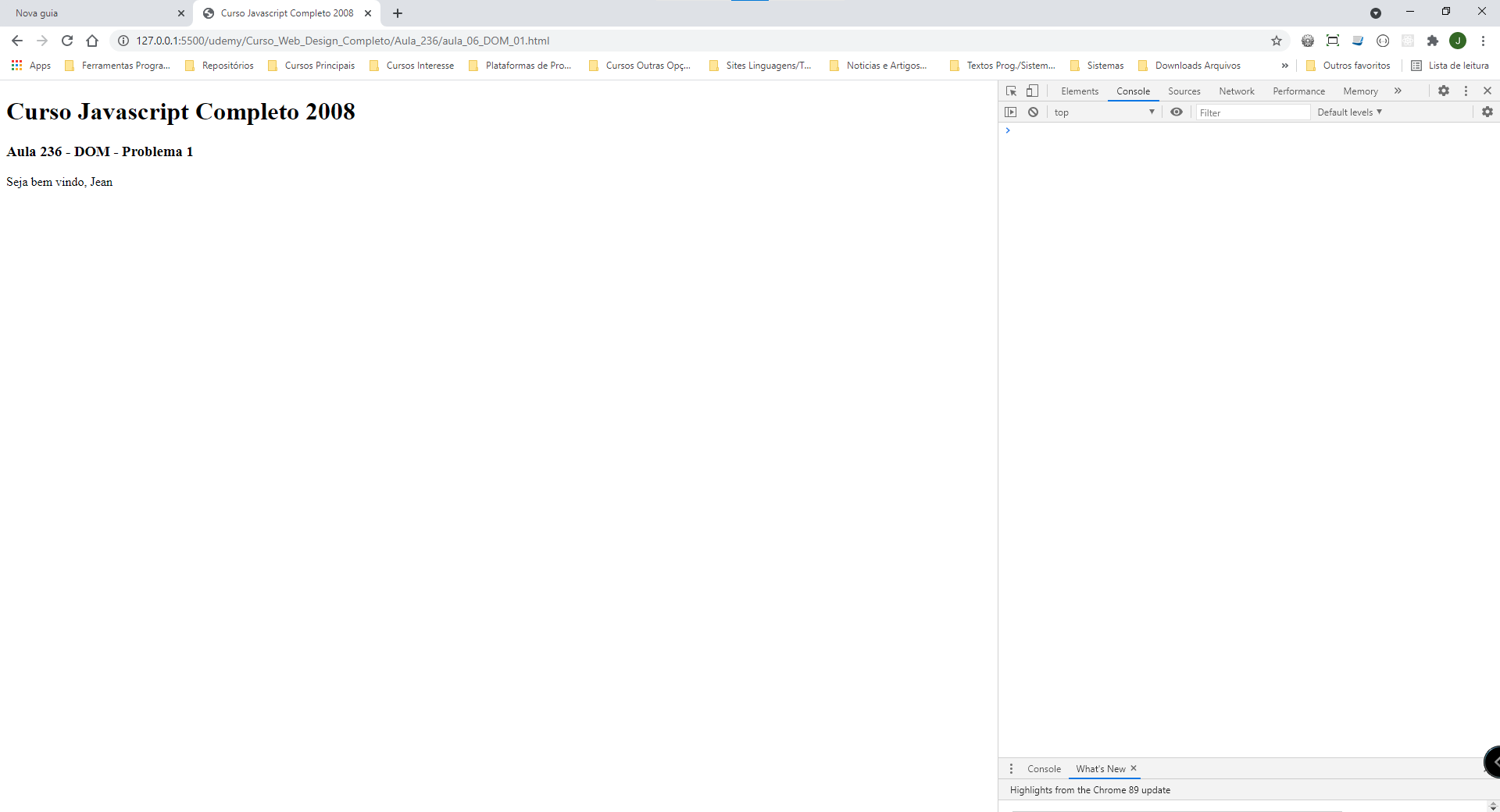The image size is (1500, 812).
Task: Select the drawer Console tab
Action: 1044,769
